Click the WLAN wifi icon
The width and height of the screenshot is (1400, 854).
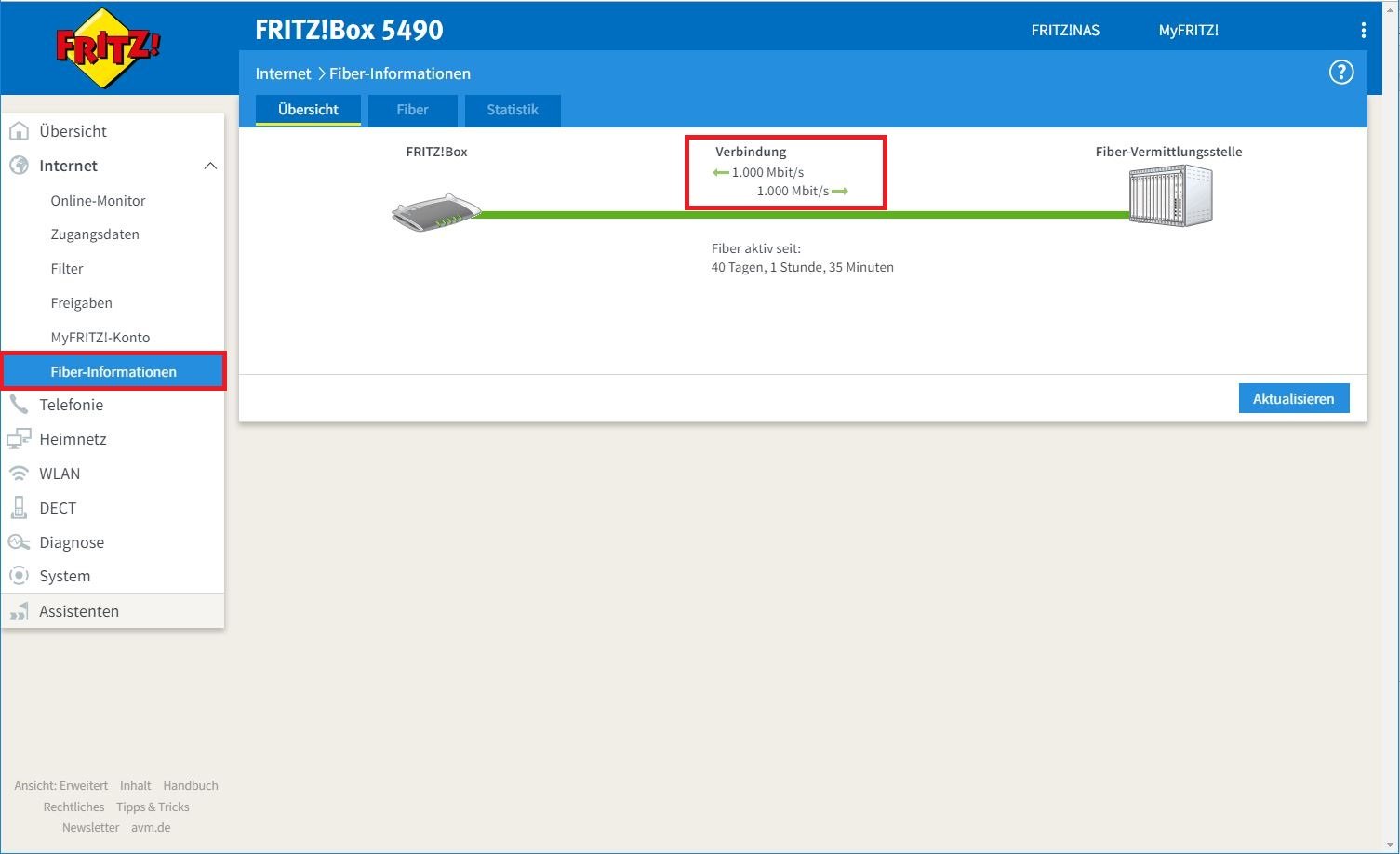(x=19, y=474)
